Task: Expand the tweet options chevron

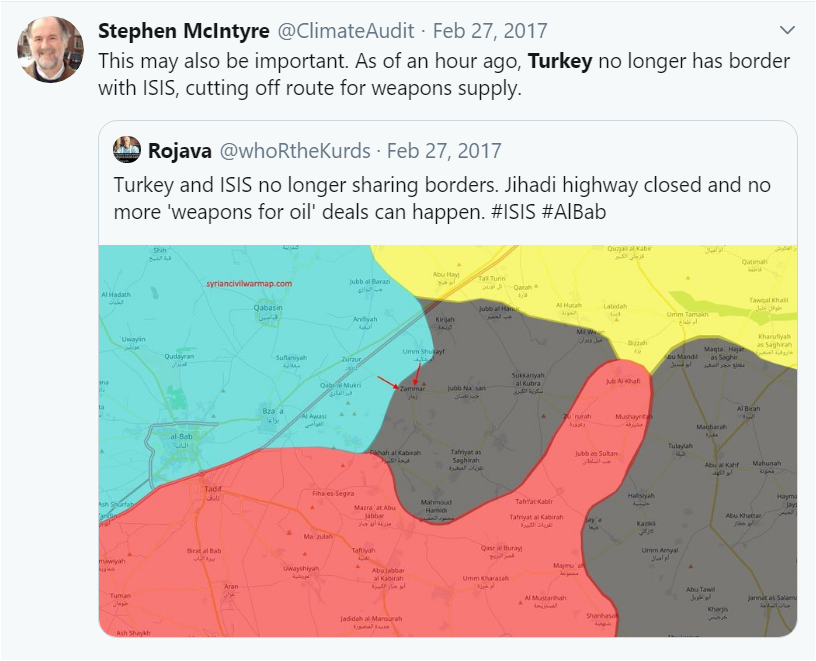Action: point(787,30)
